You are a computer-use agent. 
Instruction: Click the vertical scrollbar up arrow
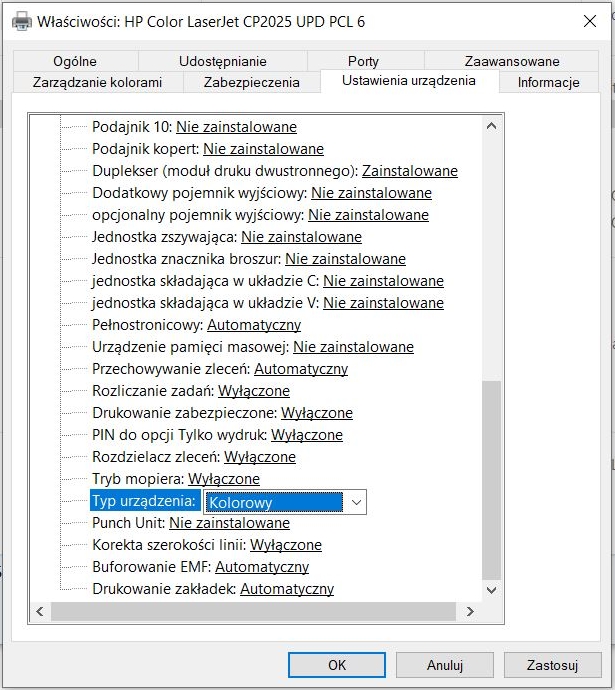pos(492,126)
